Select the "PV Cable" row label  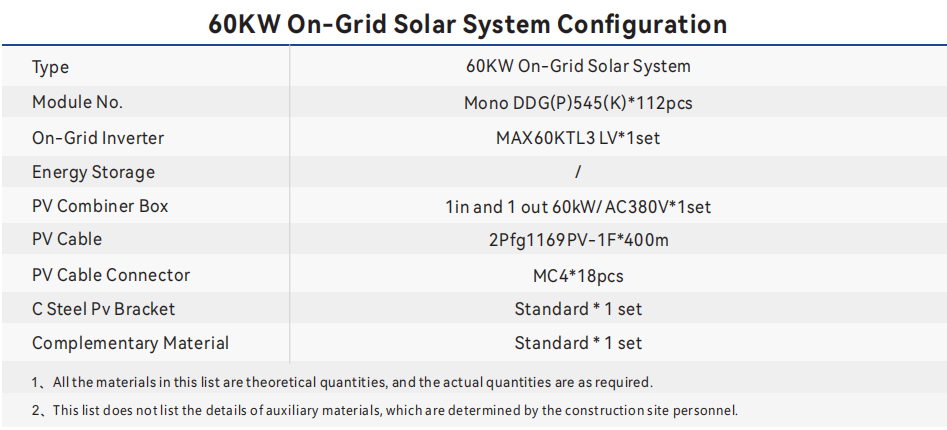coord(67,240)
